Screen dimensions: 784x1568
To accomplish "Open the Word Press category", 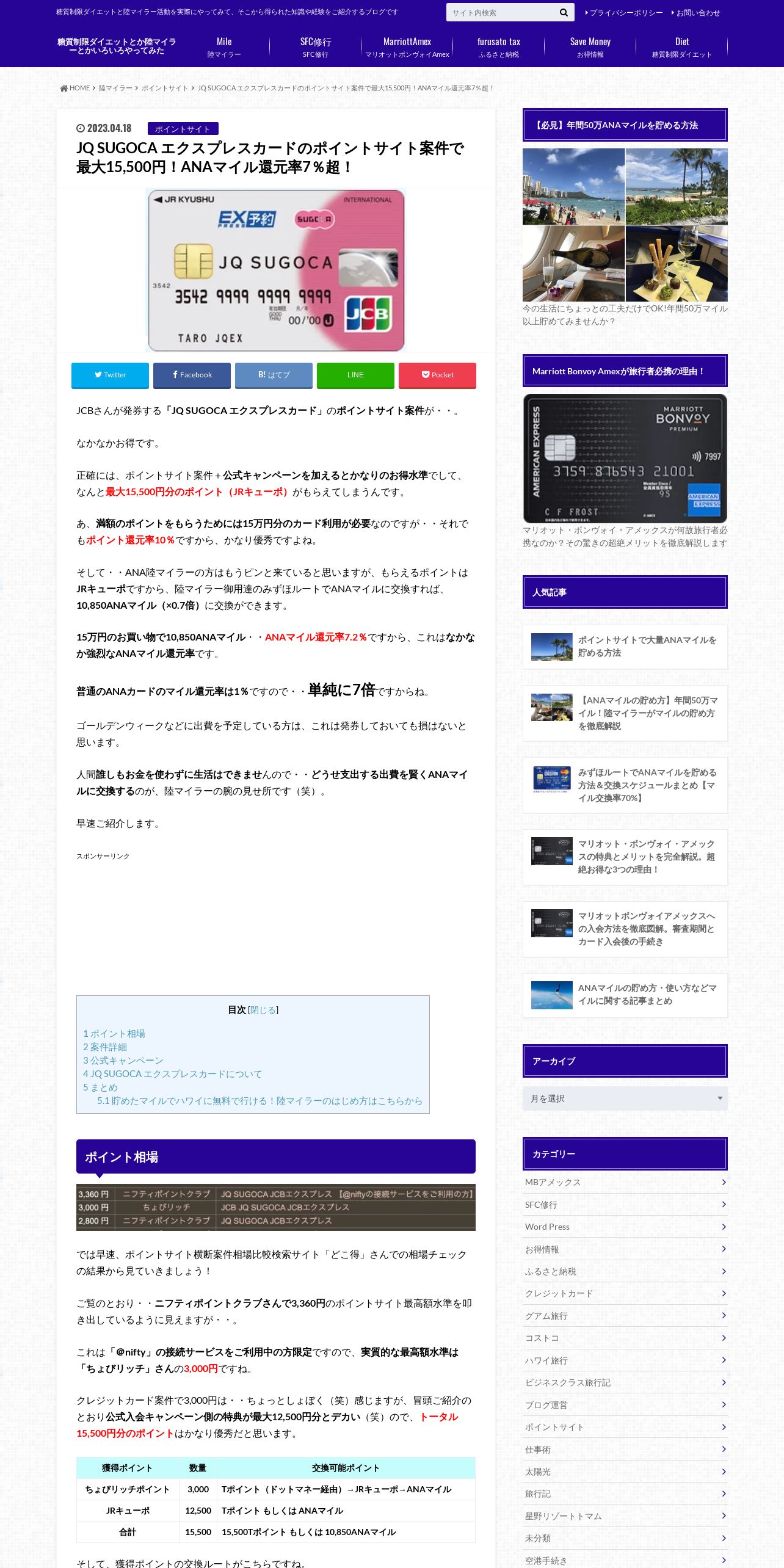I will [x=625, y=1227].
